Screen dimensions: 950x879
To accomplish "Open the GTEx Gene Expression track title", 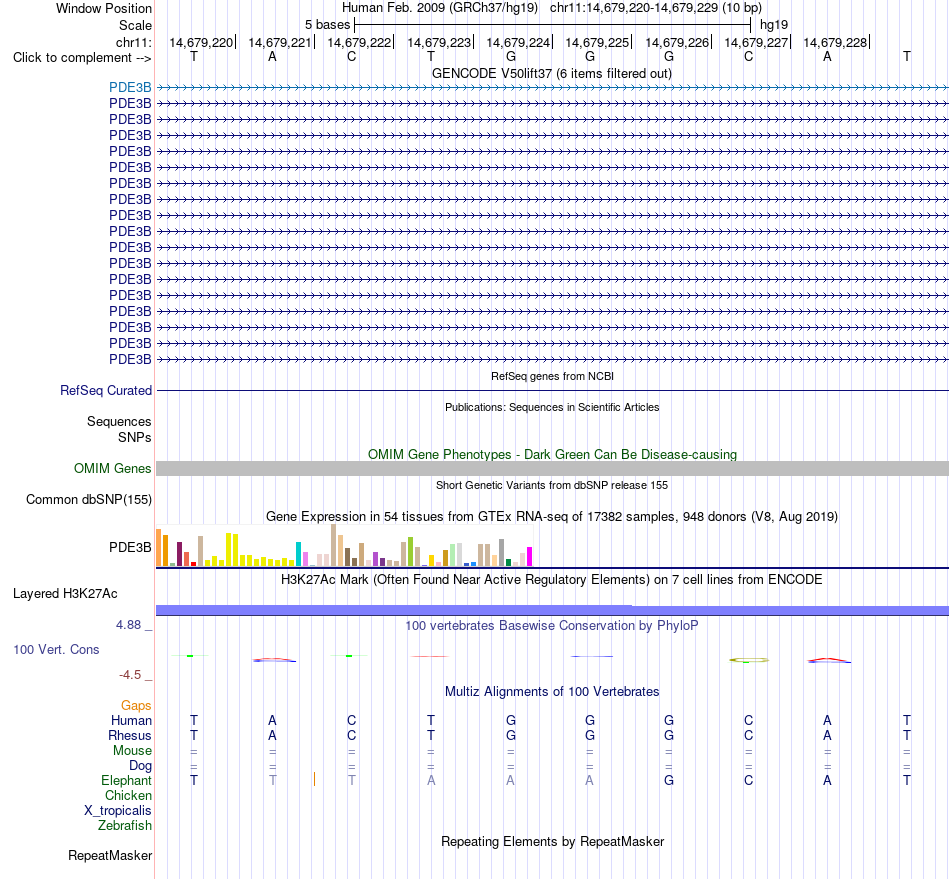I will pos(552,517).
